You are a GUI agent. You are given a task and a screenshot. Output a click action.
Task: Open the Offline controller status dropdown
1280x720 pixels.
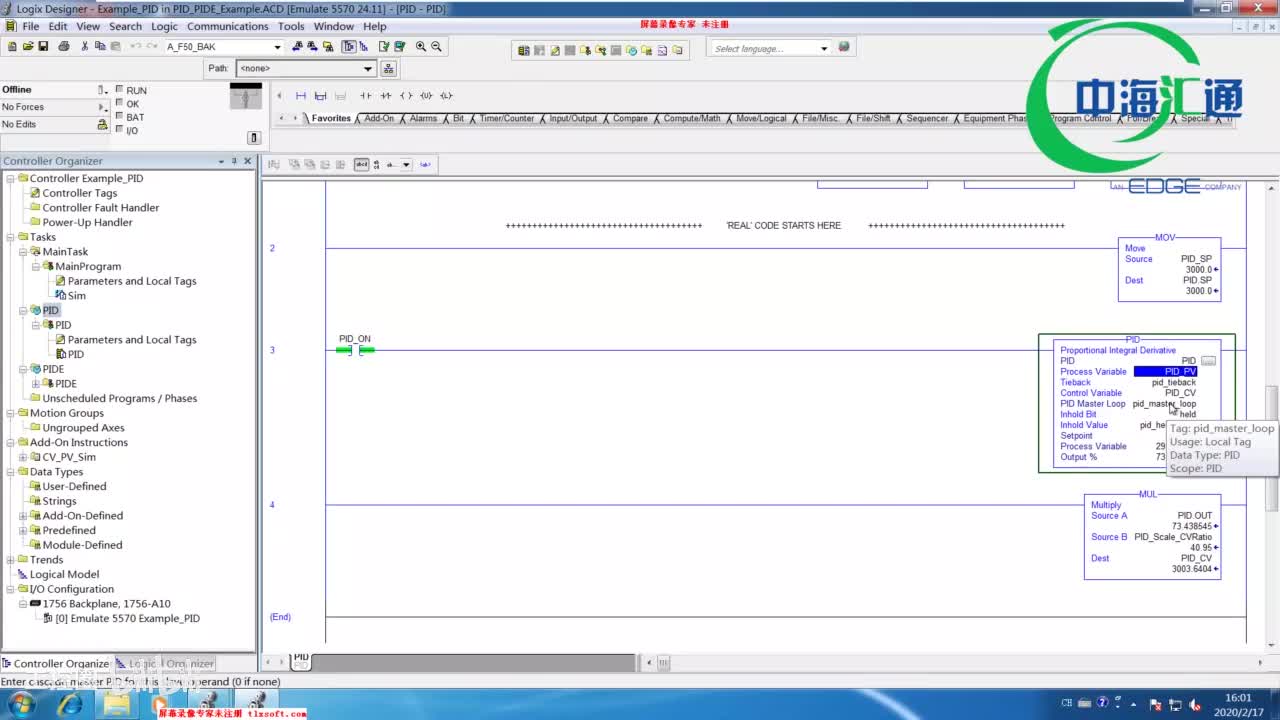[101, 90]
